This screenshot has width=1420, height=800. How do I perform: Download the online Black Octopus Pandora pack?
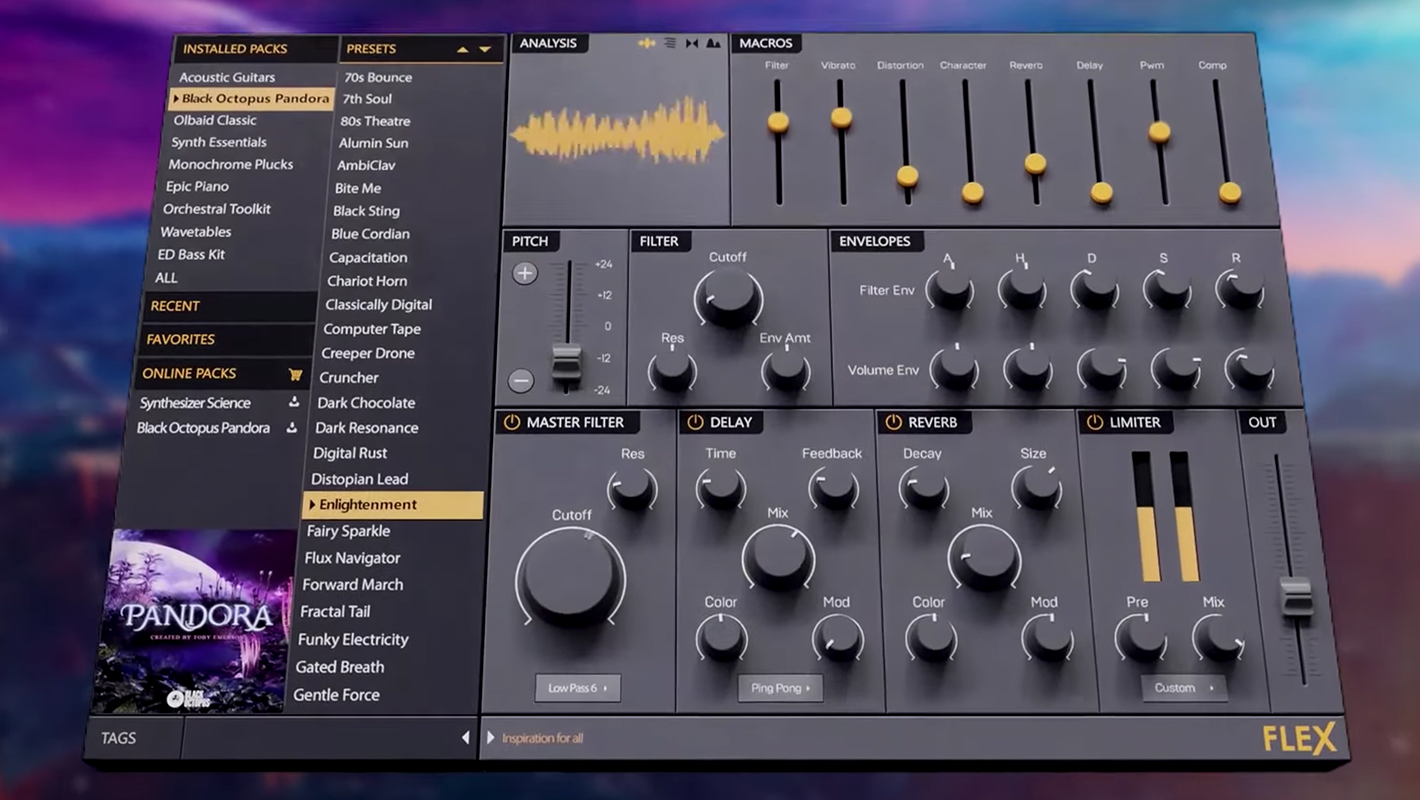[x=291, y=428]
